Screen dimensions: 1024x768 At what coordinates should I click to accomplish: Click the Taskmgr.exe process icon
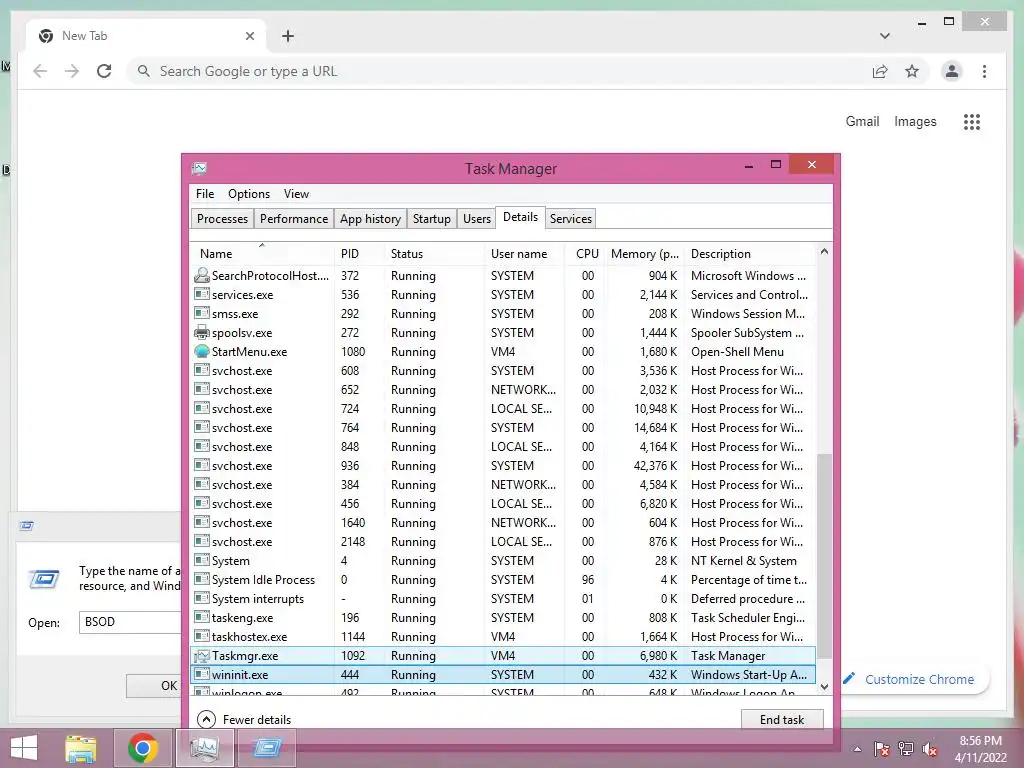(x=202, y=656)
